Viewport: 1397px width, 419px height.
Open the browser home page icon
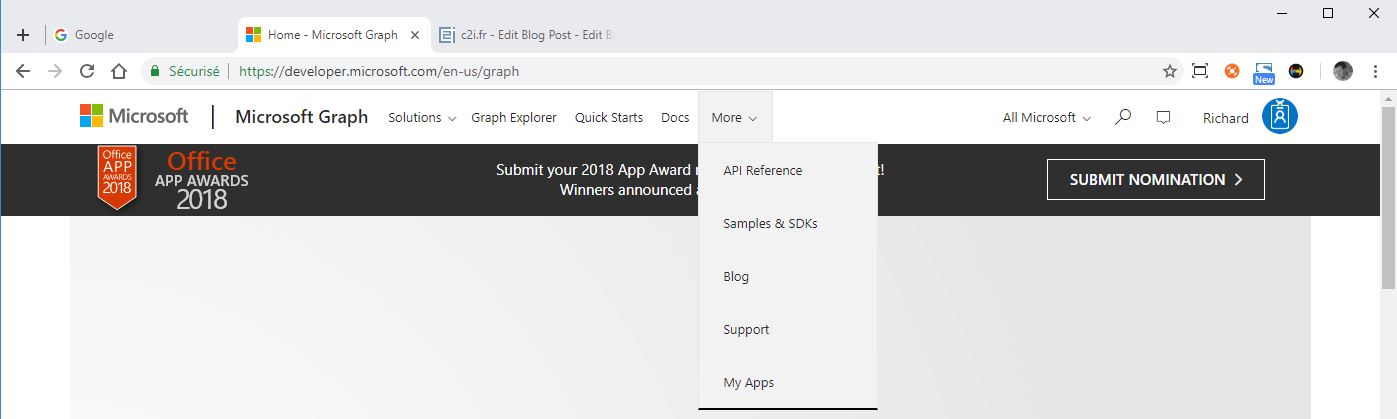tap(118, 71)
